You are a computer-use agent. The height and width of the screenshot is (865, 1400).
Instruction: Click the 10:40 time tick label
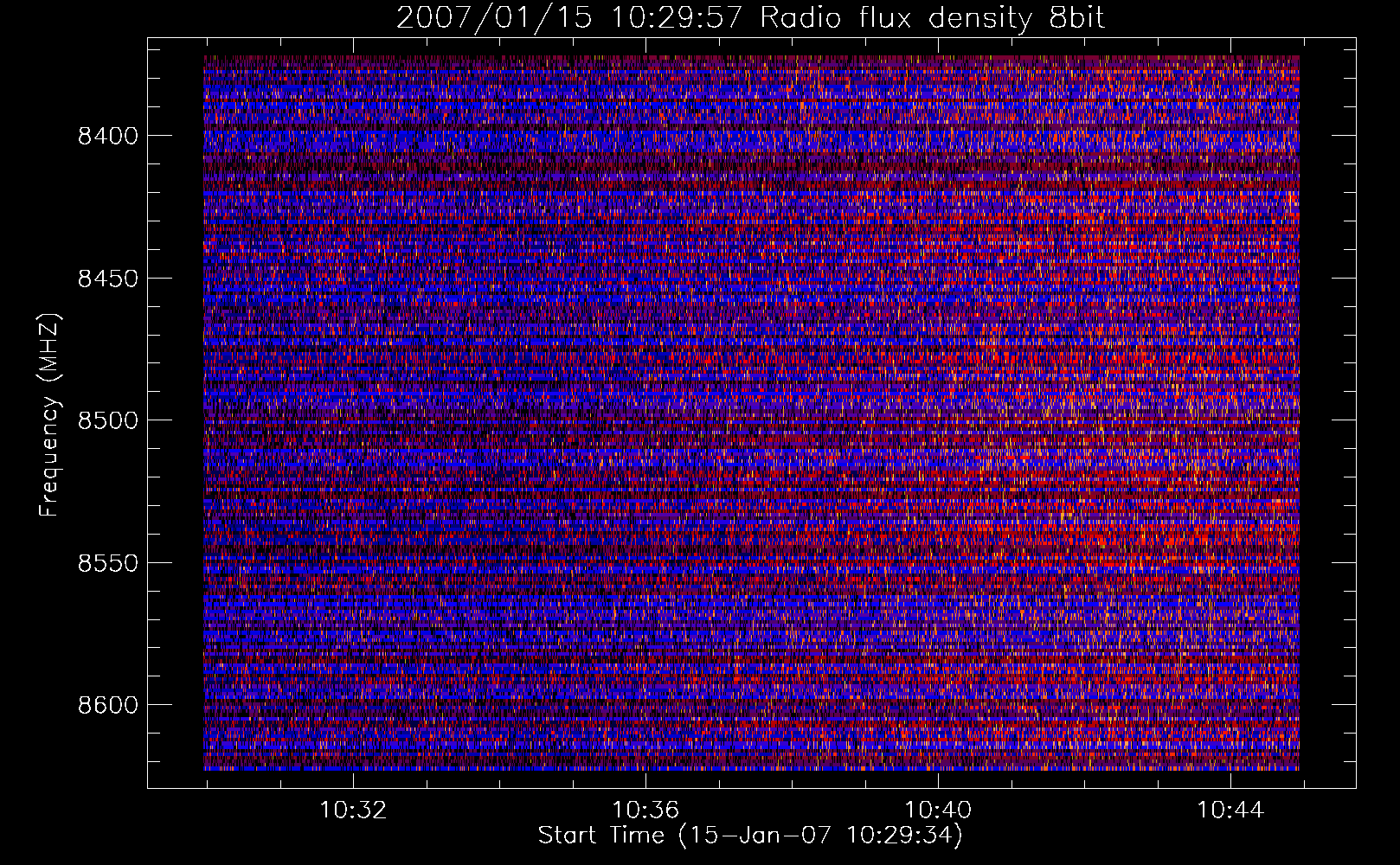pyautogui.click(x=938, y=811)
